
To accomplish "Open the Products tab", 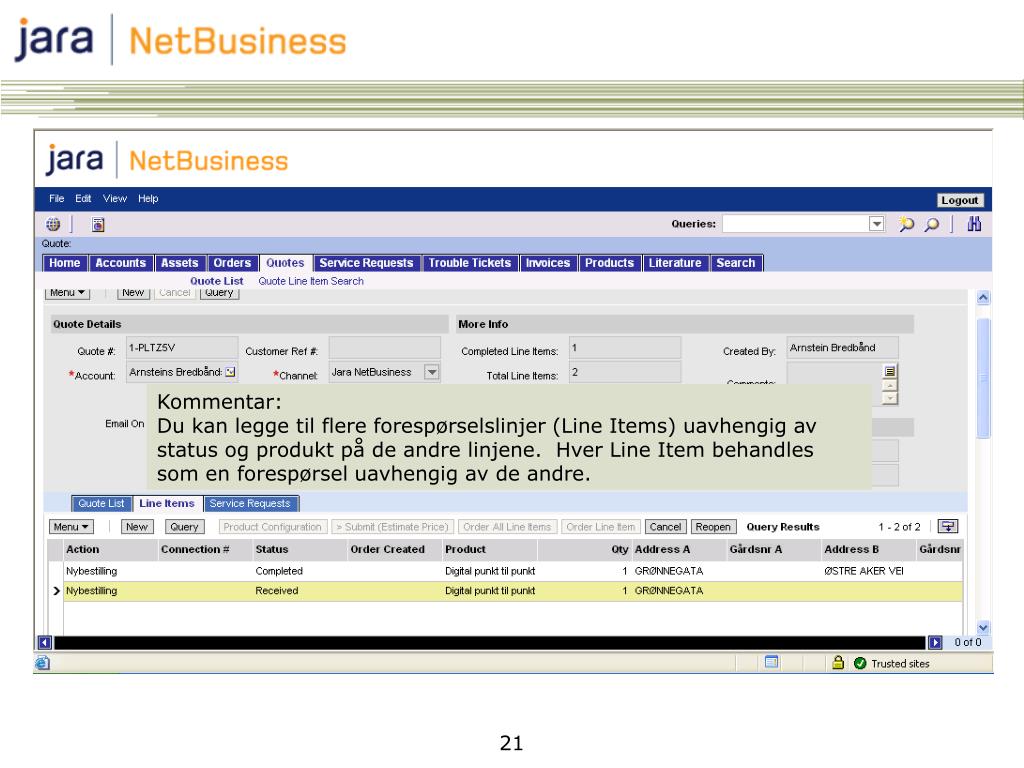I will 609,263.
